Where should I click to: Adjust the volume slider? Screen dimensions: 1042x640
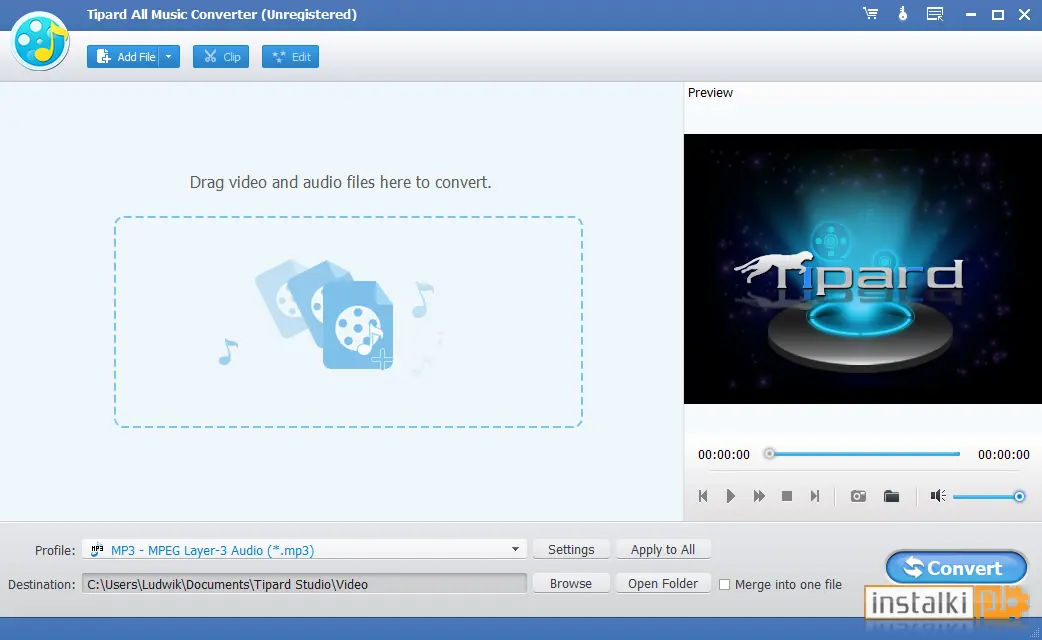tap(988, 496)
